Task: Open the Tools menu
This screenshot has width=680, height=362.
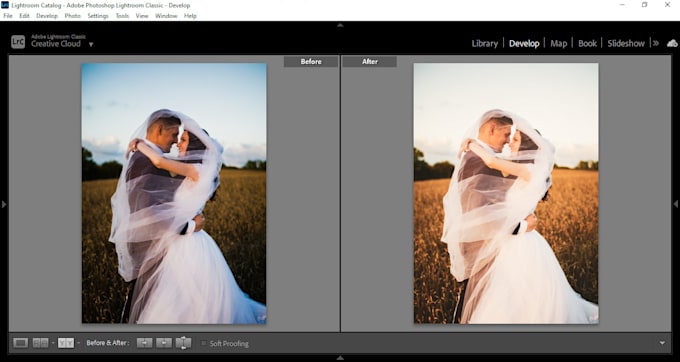Action: (x=122, y=16)
